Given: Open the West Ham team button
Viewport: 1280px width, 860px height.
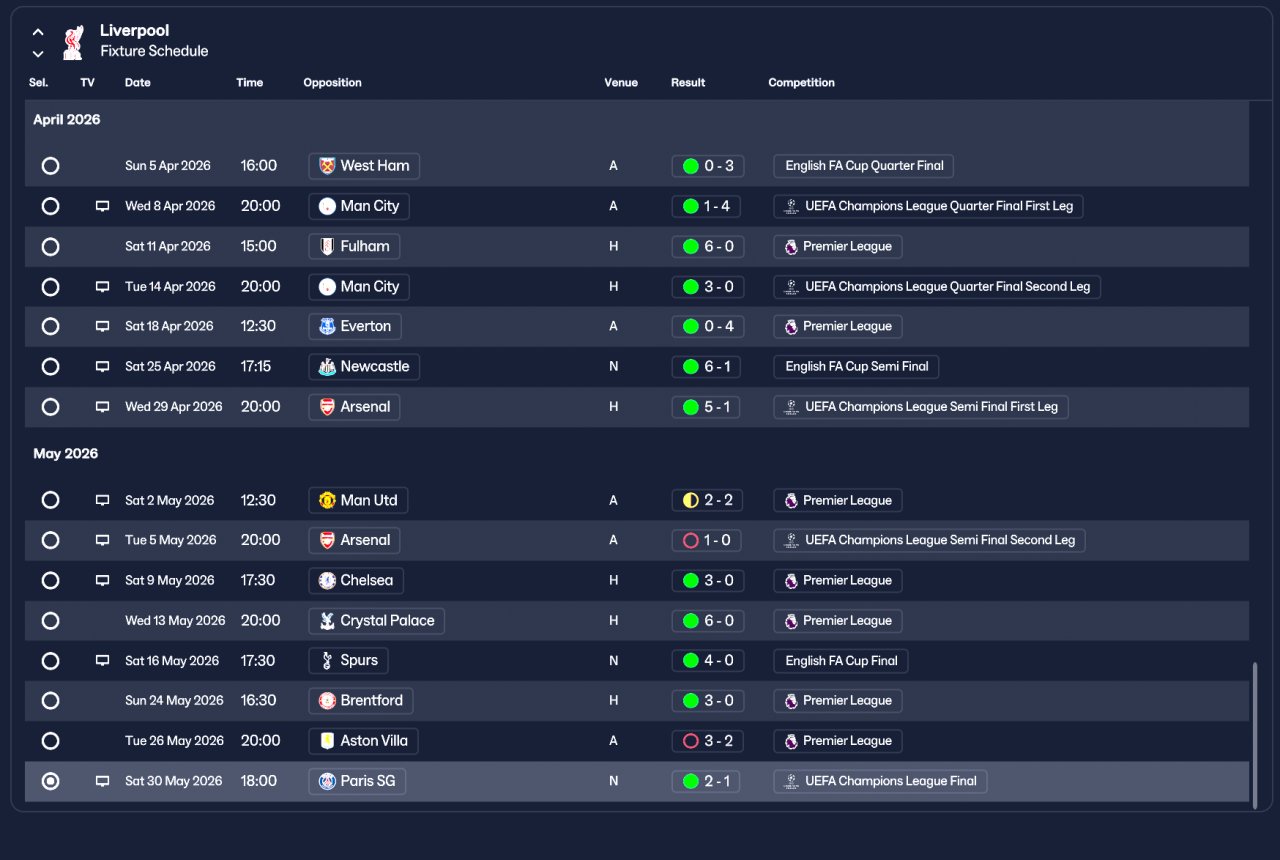Looking at the screenshot, I should [x=364, y=166].
